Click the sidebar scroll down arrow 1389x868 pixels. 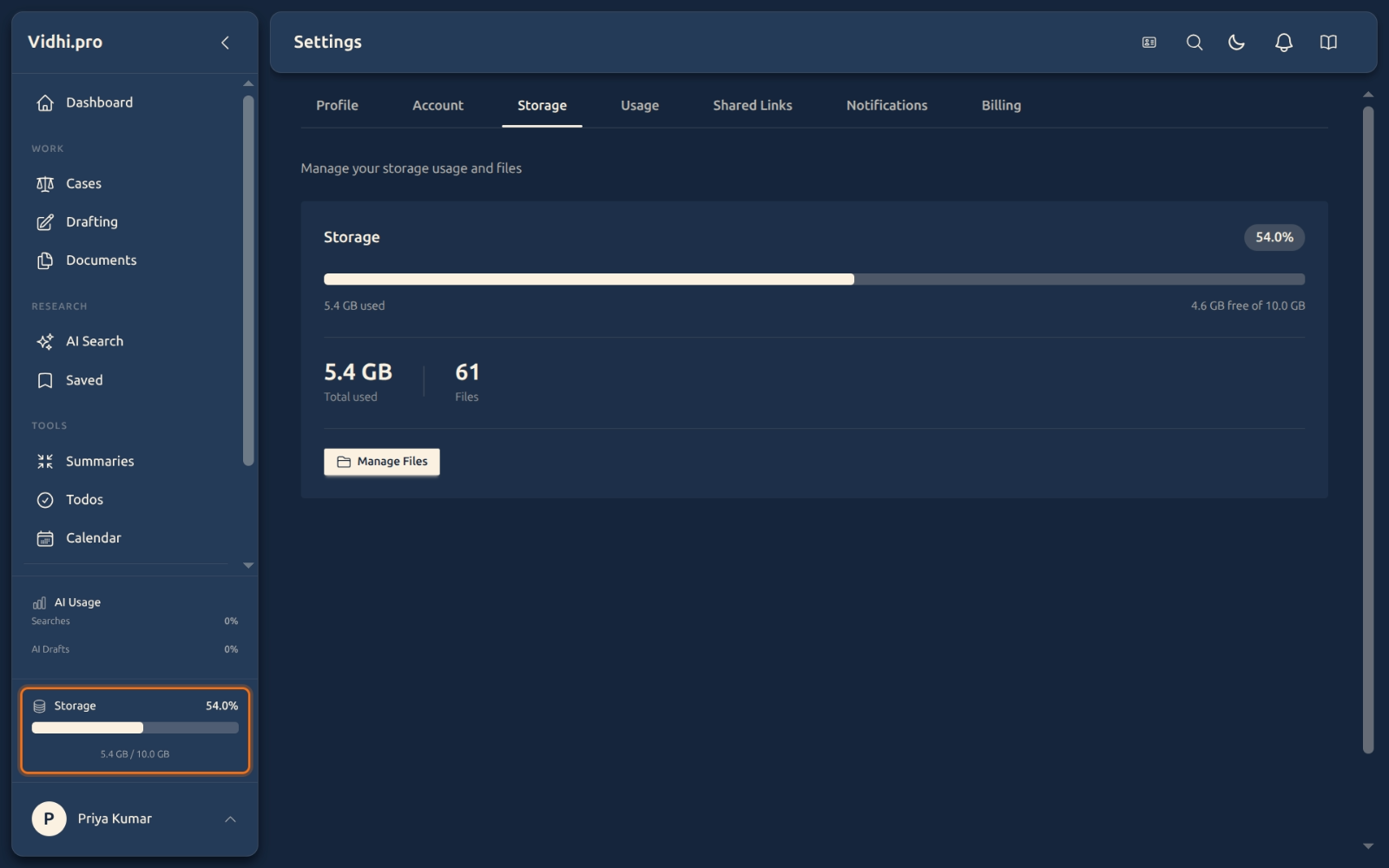(x=248, y=565)
